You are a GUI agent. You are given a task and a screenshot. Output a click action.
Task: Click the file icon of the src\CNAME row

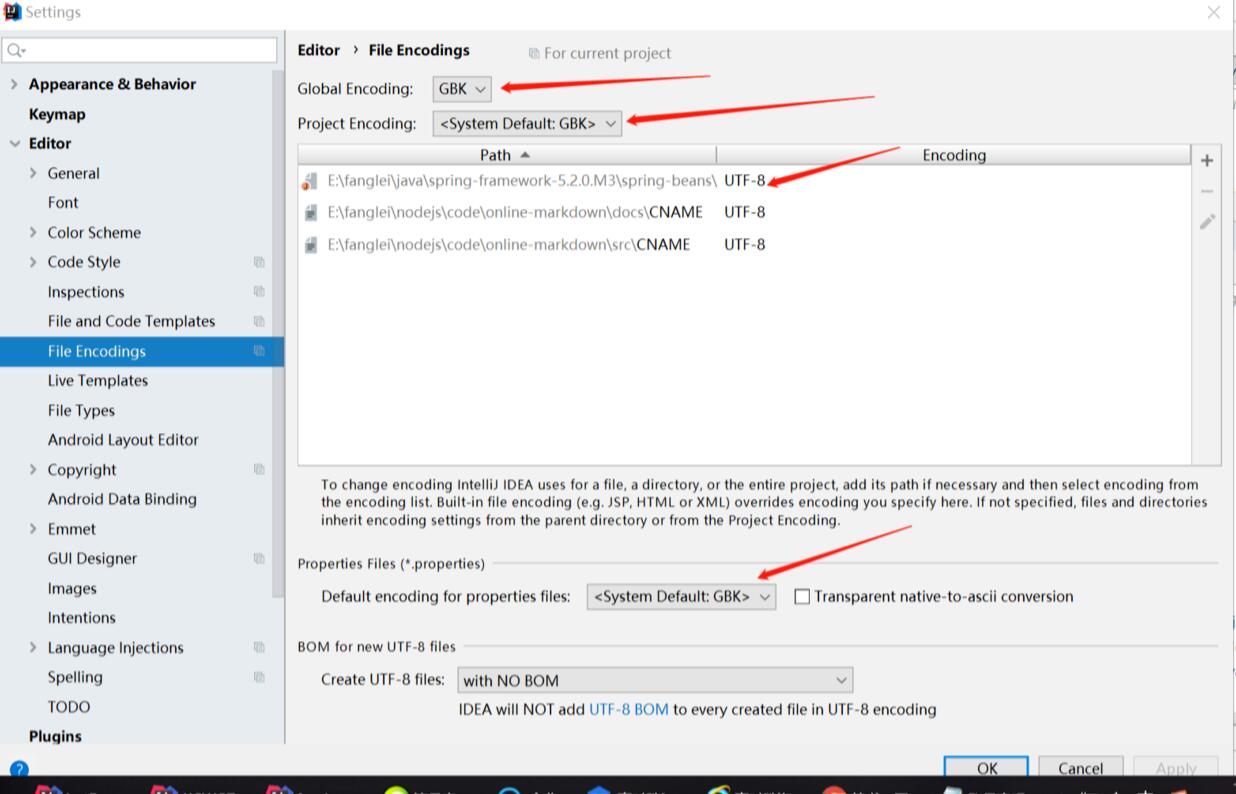click(x=311, y=244)
